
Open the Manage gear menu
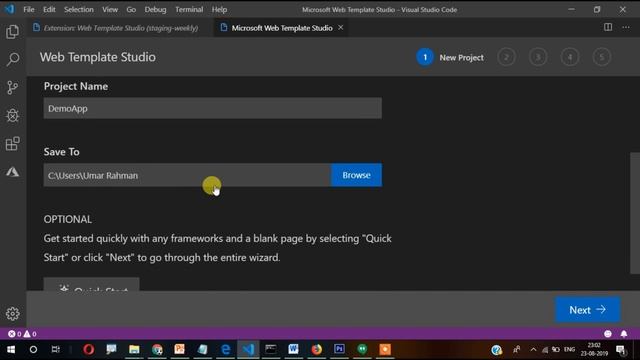(x=12, y=313)
